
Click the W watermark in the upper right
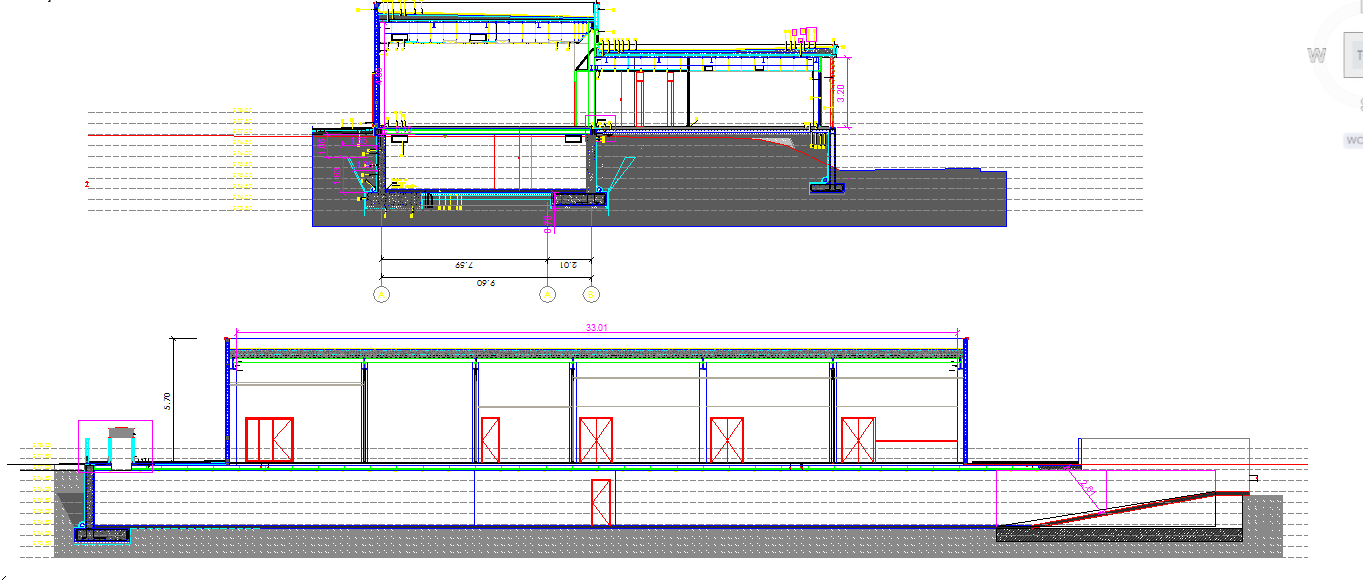[1315, 55]
